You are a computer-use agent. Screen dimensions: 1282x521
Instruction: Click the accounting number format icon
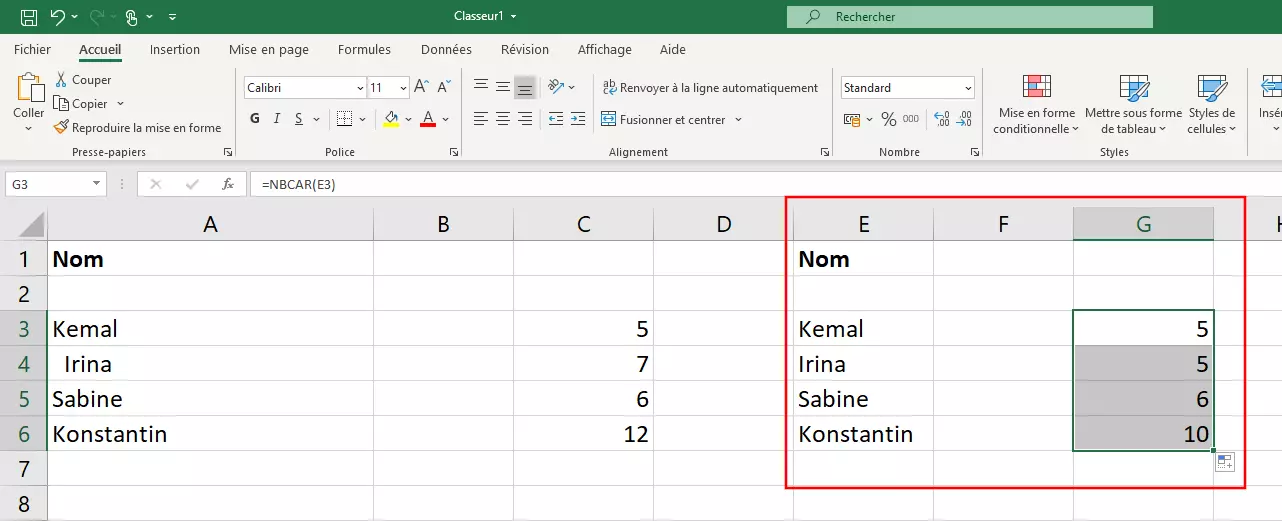click(x=852, y=119)
